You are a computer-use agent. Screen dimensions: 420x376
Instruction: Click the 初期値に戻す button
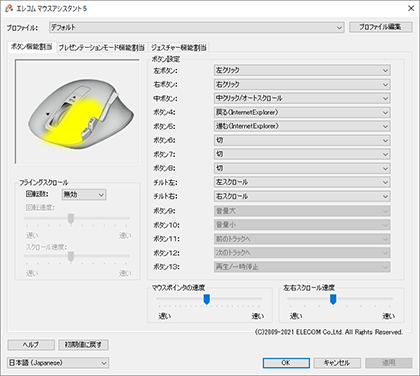83,345
